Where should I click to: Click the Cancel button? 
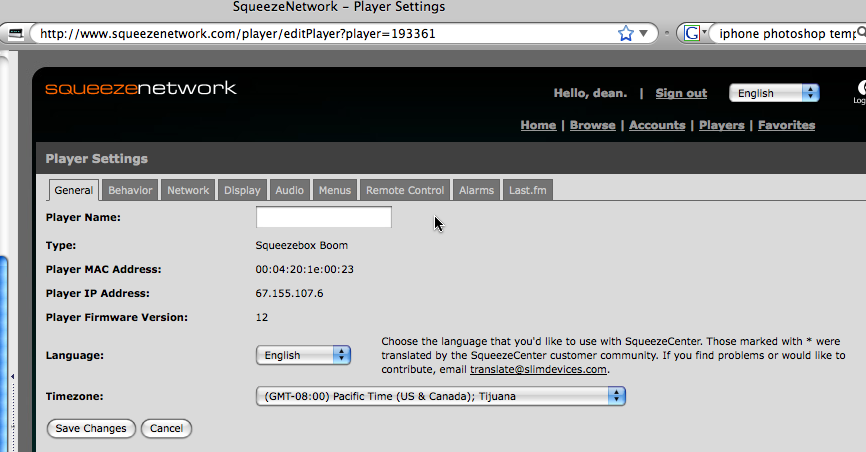coord(166,428)
